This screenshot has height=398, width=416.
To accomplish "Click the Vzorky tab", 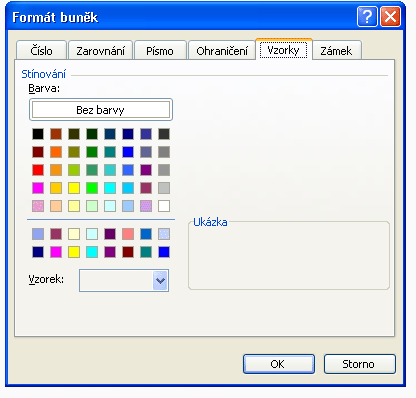I will pyautogui.click(x=284, y=50).
